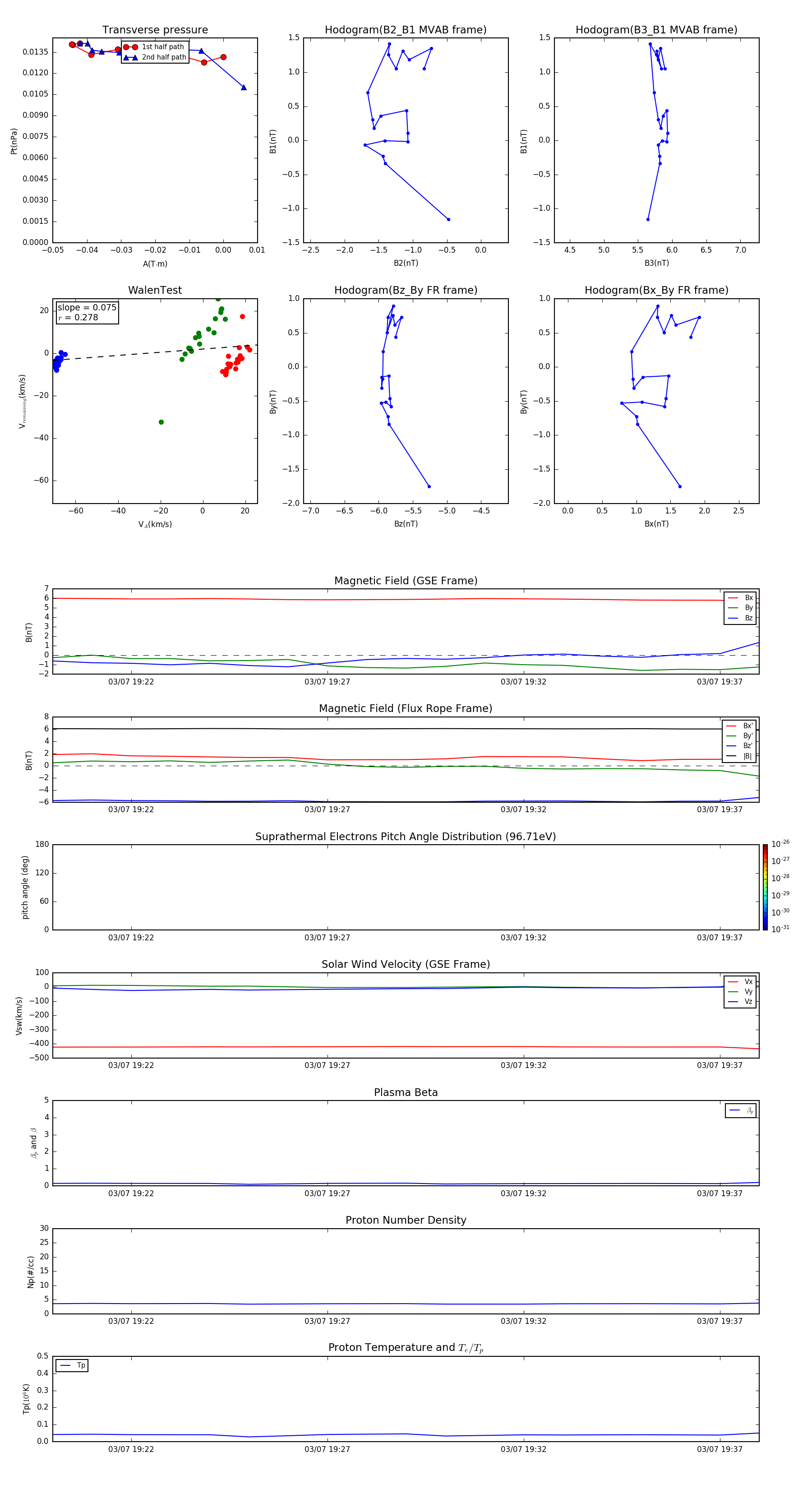
Task: Click the lowest blue triangle in Transverse pressure plot
Action: [x=244, y=87]
